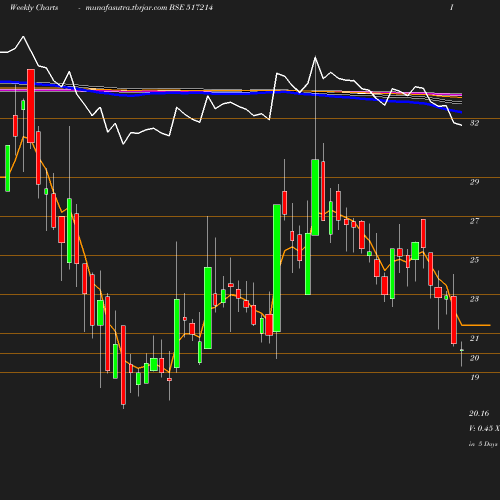Click the volume text 'V: 0.45 X'
Viewport: 500px width, 500px height.
click(484, 428)
